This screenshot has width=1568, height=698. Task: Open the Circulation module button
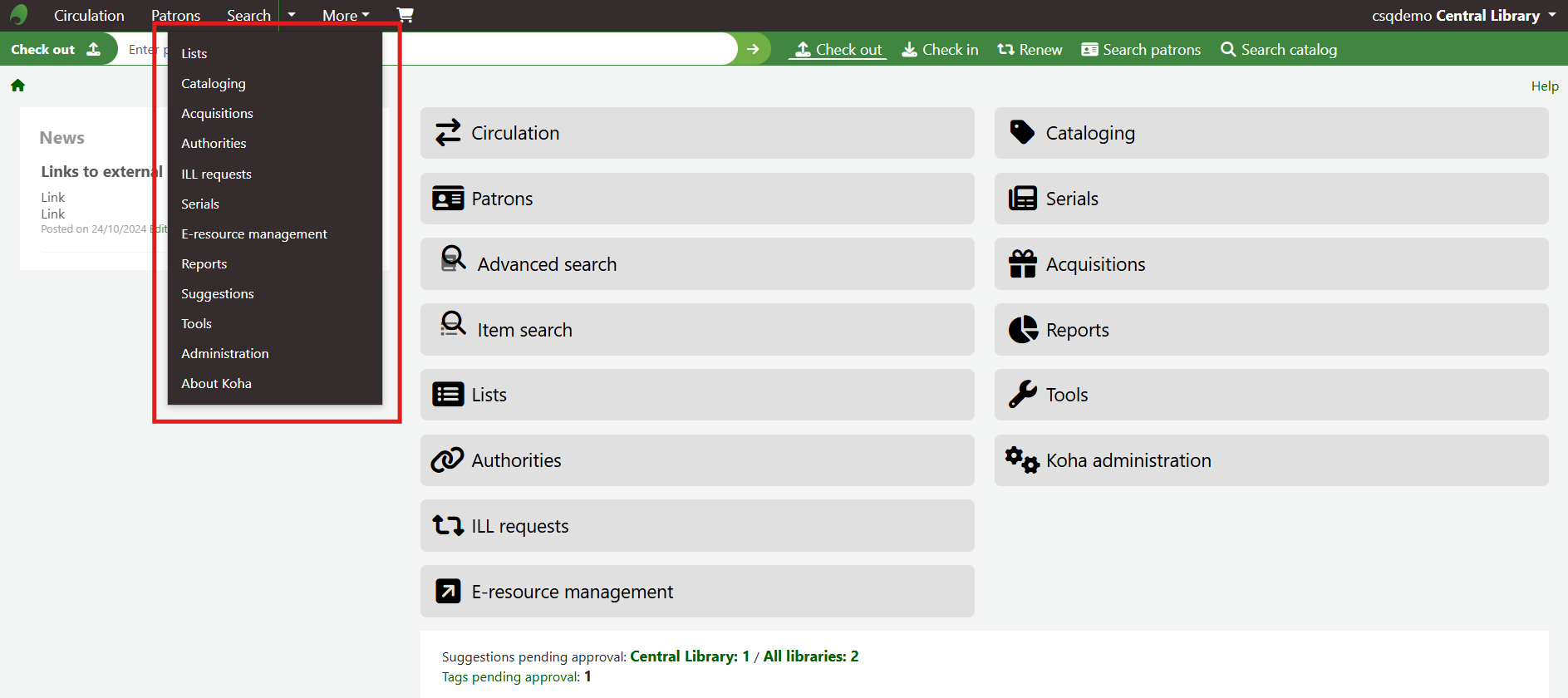point(697,133)
